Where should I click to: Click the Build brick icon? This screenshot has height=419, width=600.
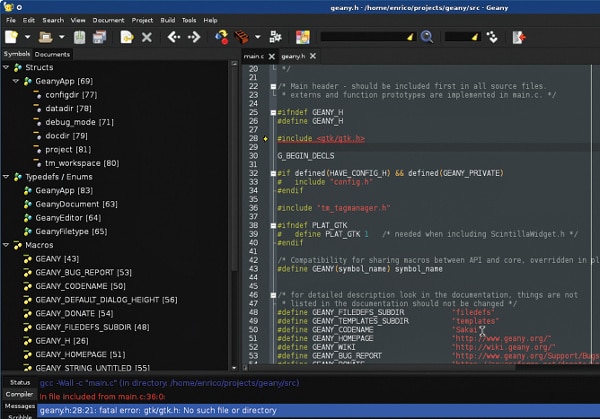coord(241,37)
